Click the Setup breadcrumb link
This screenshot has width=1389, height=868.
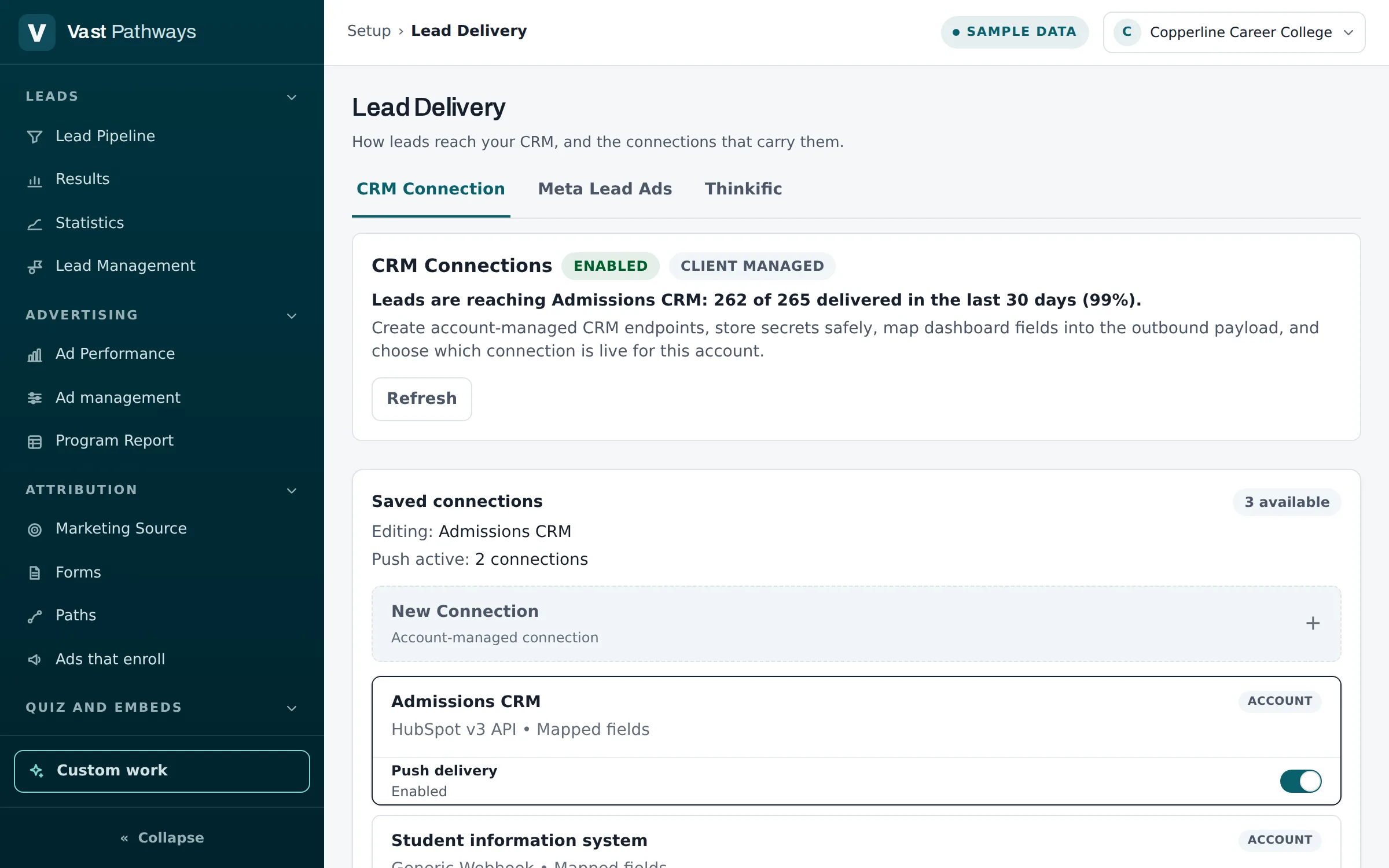[x=369, y=31]
